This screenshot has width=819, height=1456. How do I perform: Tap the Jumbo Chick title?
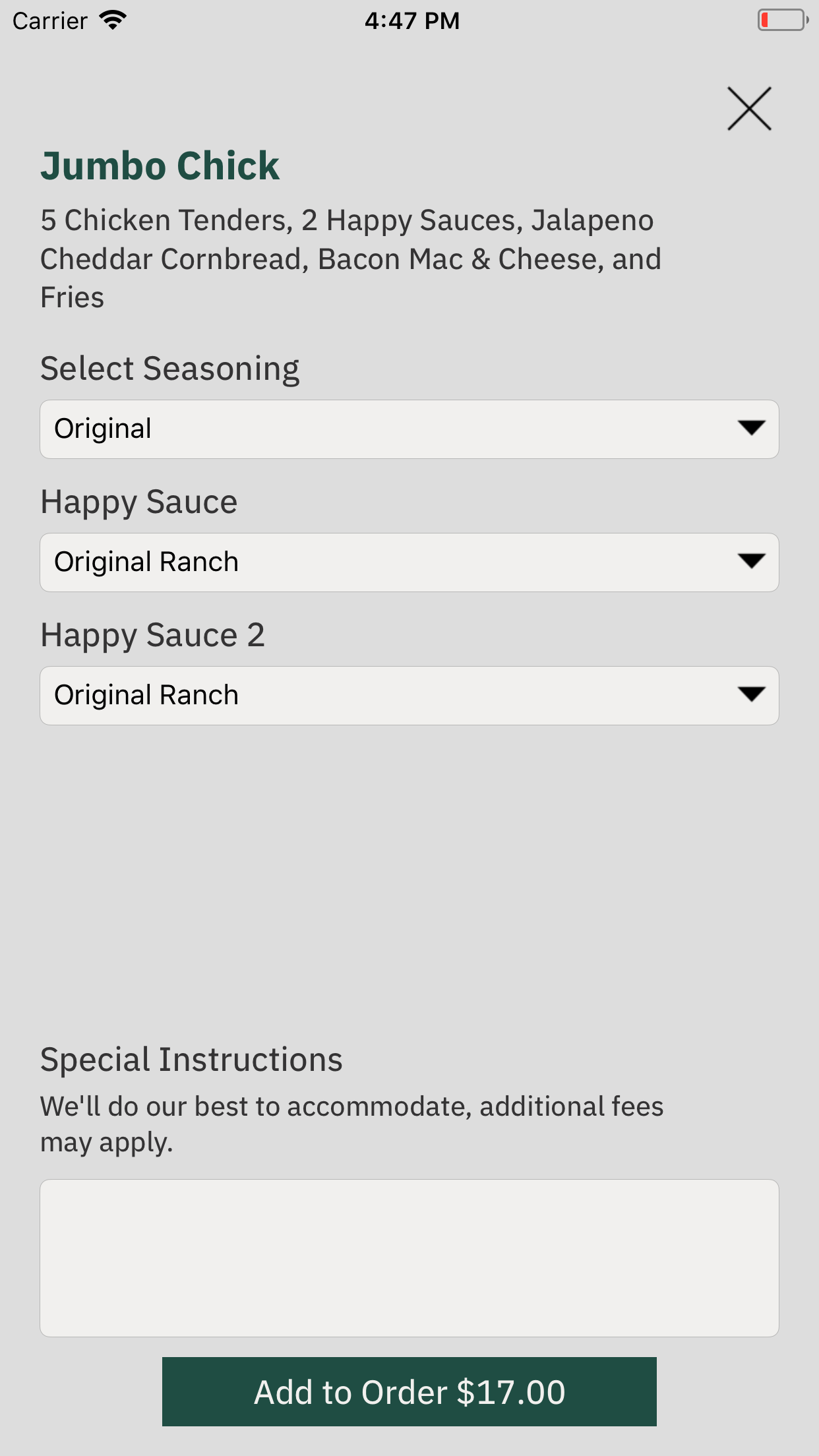pyautogui.click(x=160, y=166)
